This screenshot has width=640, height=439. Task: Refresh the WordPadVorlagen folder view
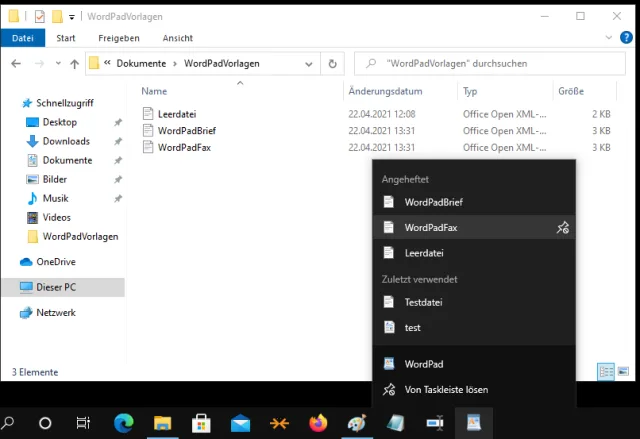[x=333, y=64]
